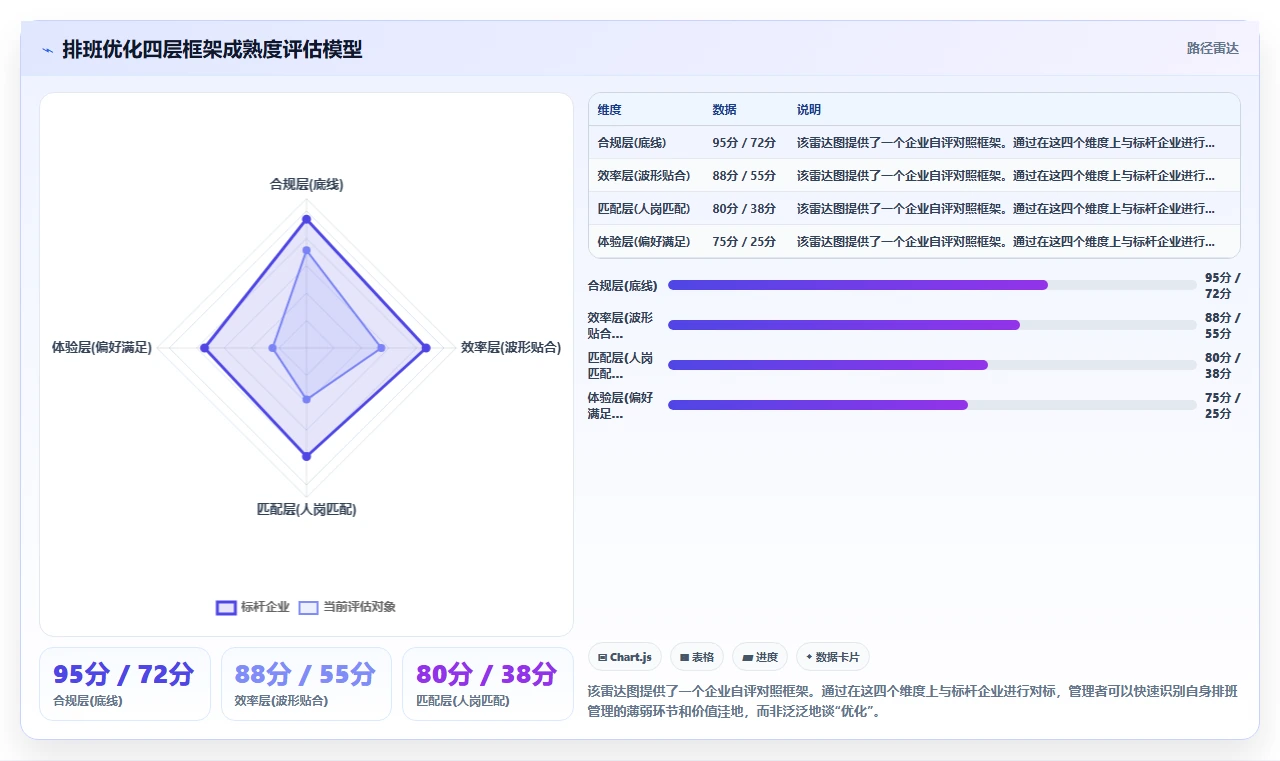The width and height of the screenshot is (1280, 761).
Task: Select the 体验层(偏好满足) table row cell
Action: click(644, 242)
